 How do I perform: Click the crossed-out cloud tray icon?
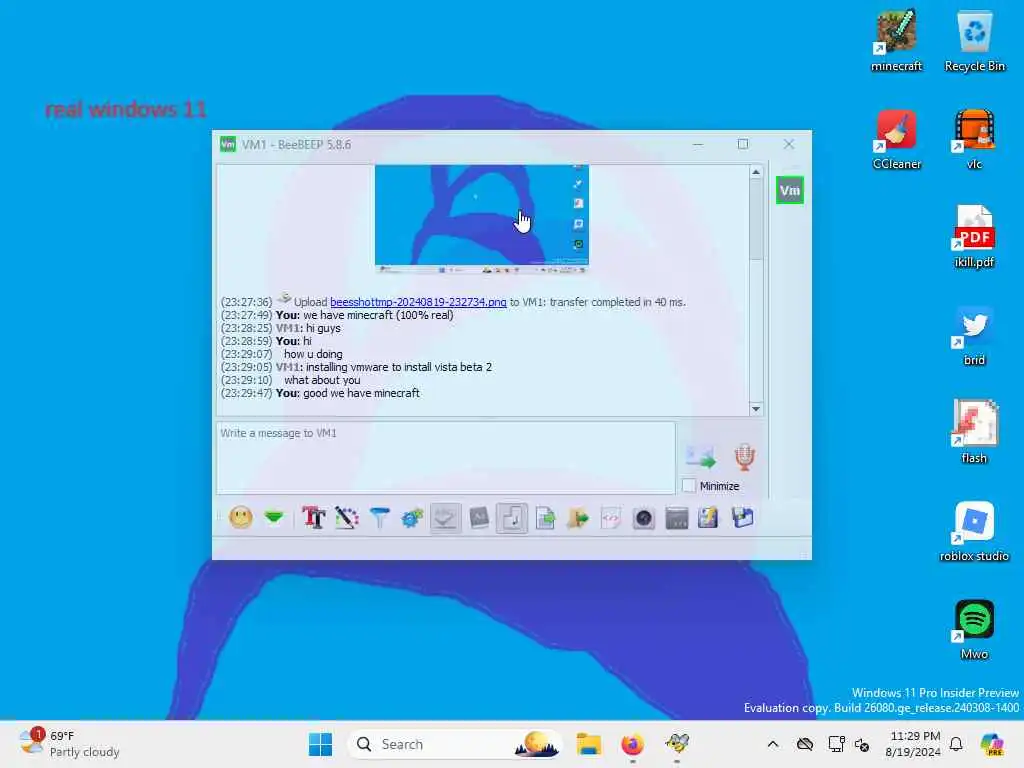(805, 744)
